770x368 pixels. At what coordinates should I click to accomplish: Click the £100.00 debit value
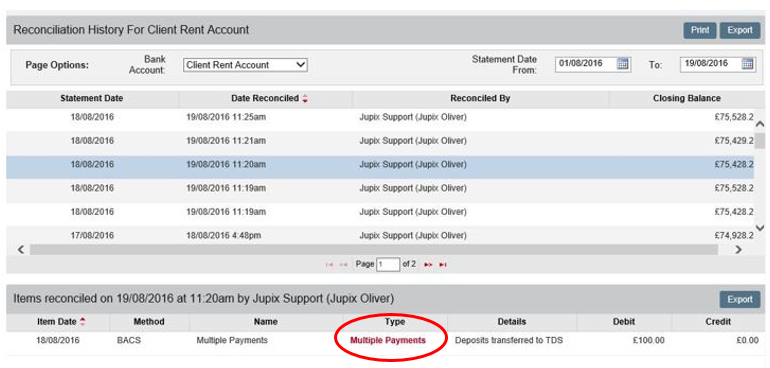click(x=648, y=340)
